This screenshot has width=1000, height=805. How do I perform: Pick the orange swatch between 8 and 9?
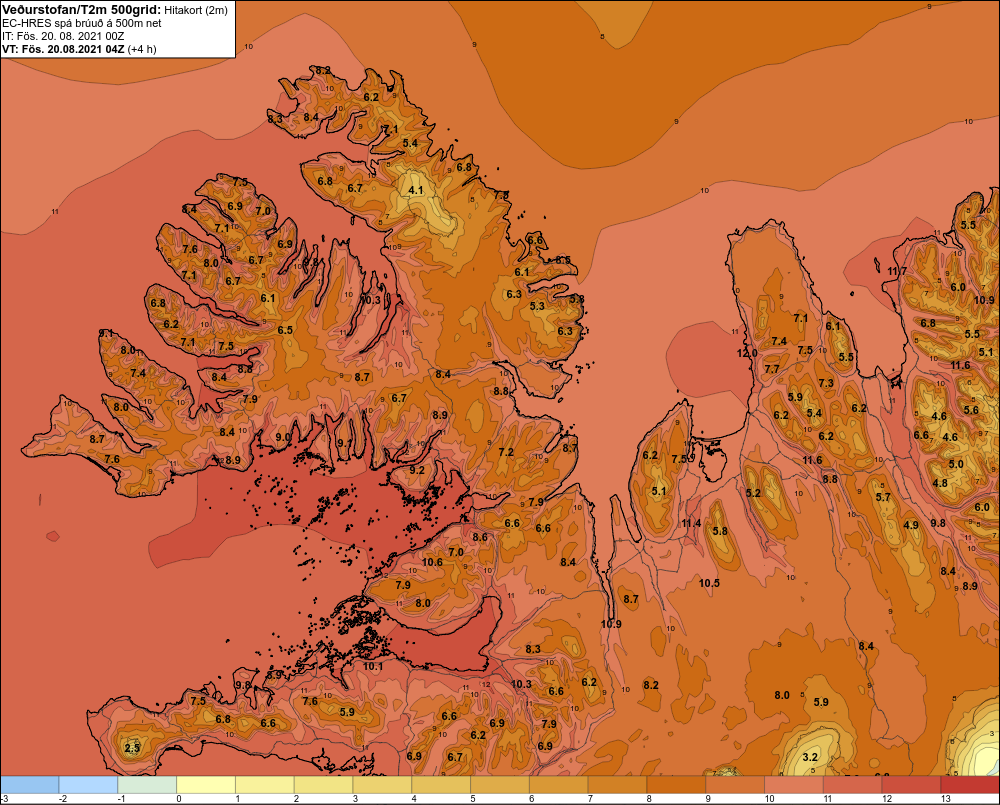pyautogui.click(x=676, y=785)
